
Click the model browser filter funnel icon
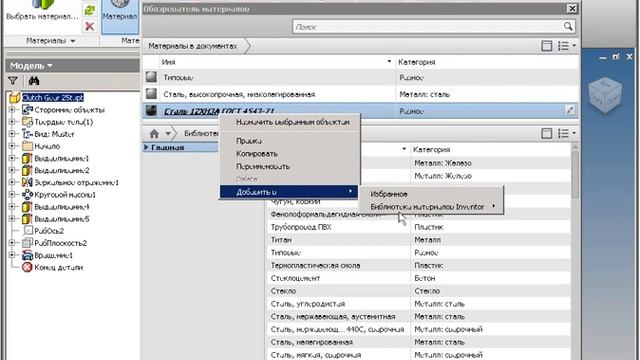tap(13, 81)
